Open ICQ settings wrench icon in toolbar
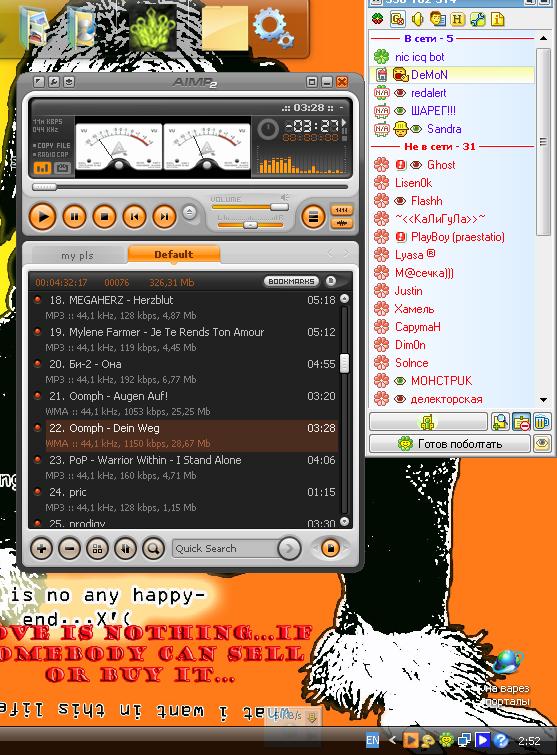Screen dimensions: 557x755 pos(477,19)
